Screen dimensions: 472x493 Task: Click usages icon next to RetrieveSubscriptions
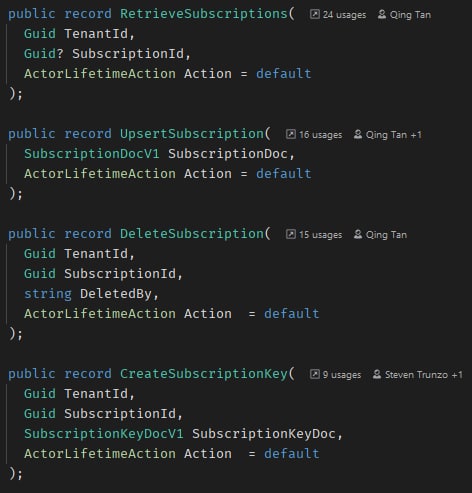coord(315,14)
